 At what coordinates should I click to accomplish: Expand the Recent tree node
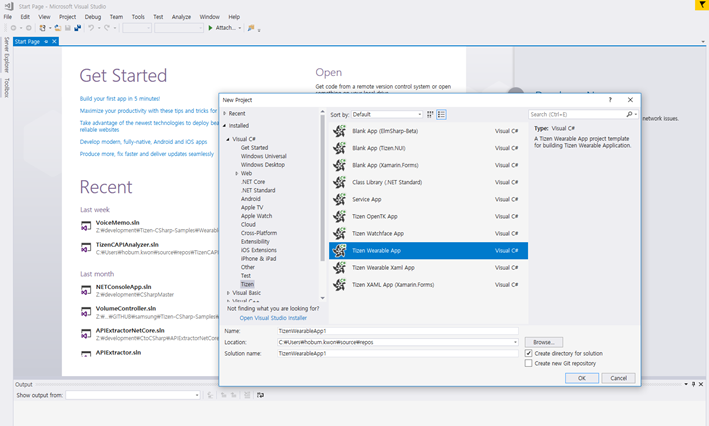pyautogui.click(x=226, y=114)
